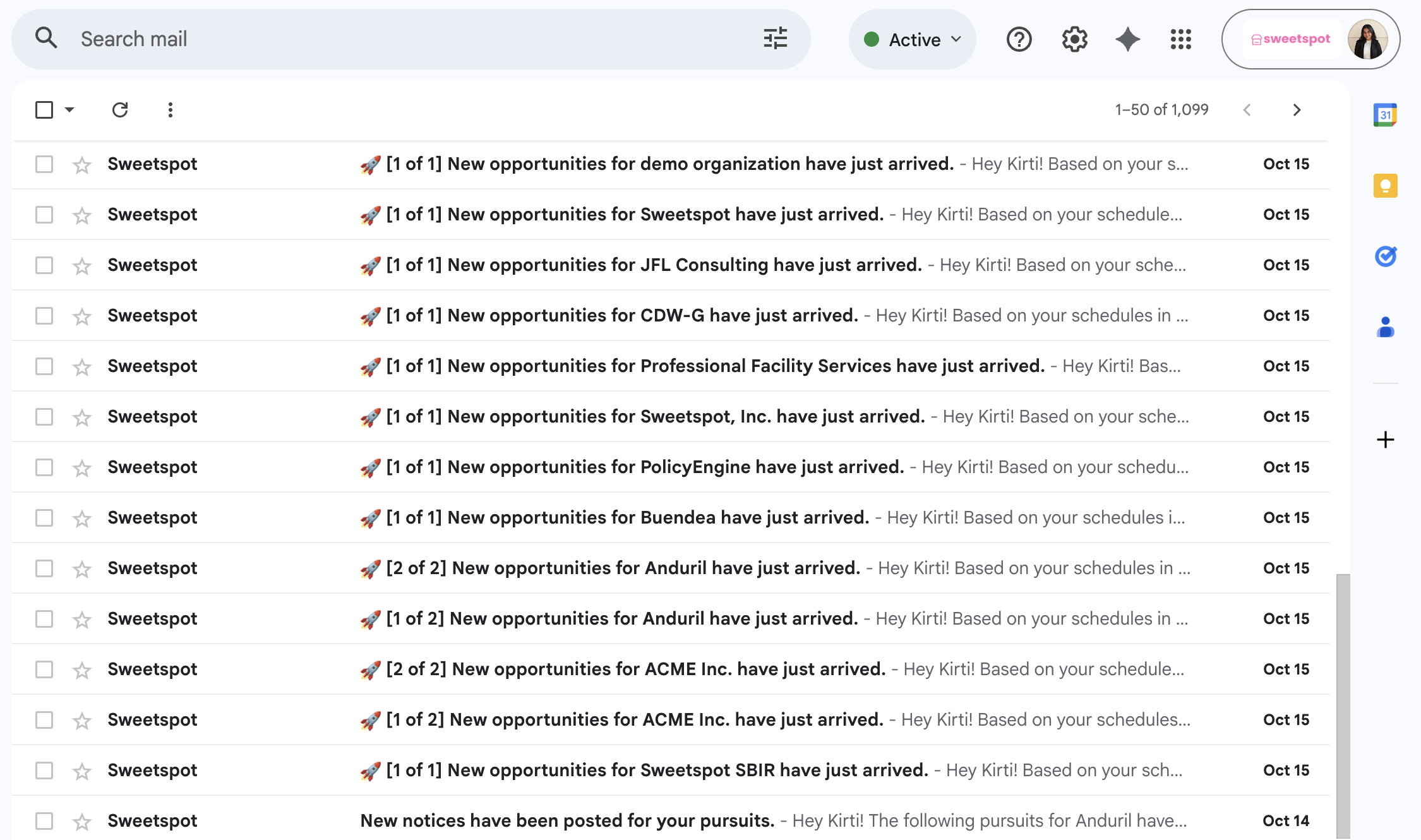This screenshot has height=840, width=1421.
Task: Click the Support help icon
Action: click(x=1019, y=39)
